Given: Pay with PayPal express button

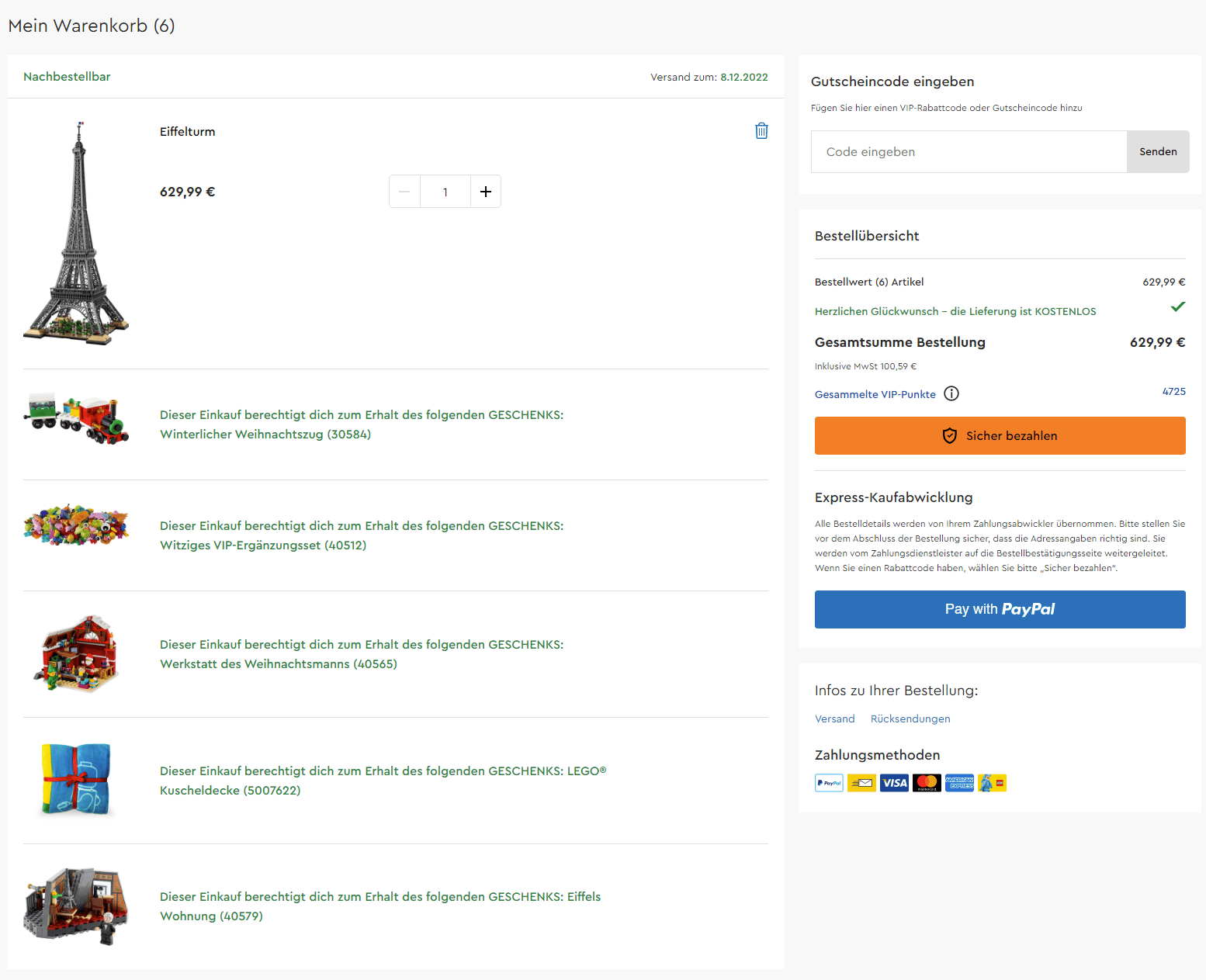Looking at the screenshot, I should pyautogui.click(x=1000, y=610).
